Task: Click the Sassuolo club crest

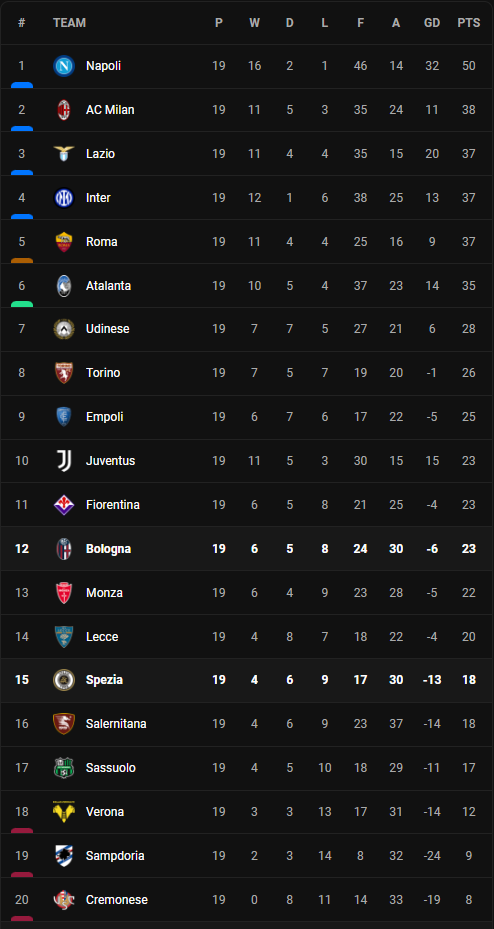Action: [x=63, y=767]
